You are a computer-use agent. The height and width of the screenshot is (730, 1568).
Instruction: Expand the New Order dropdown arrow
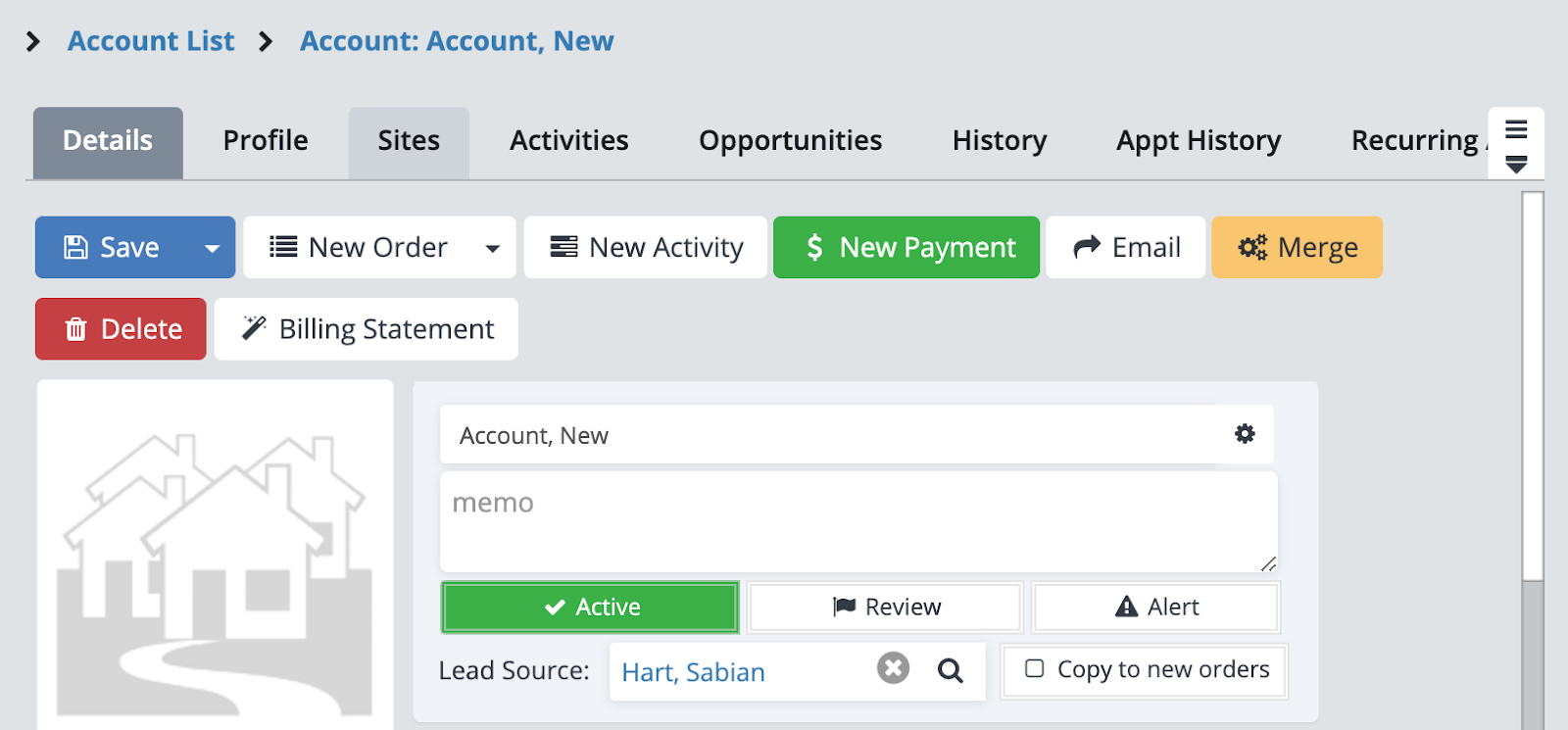pos(492,249)
